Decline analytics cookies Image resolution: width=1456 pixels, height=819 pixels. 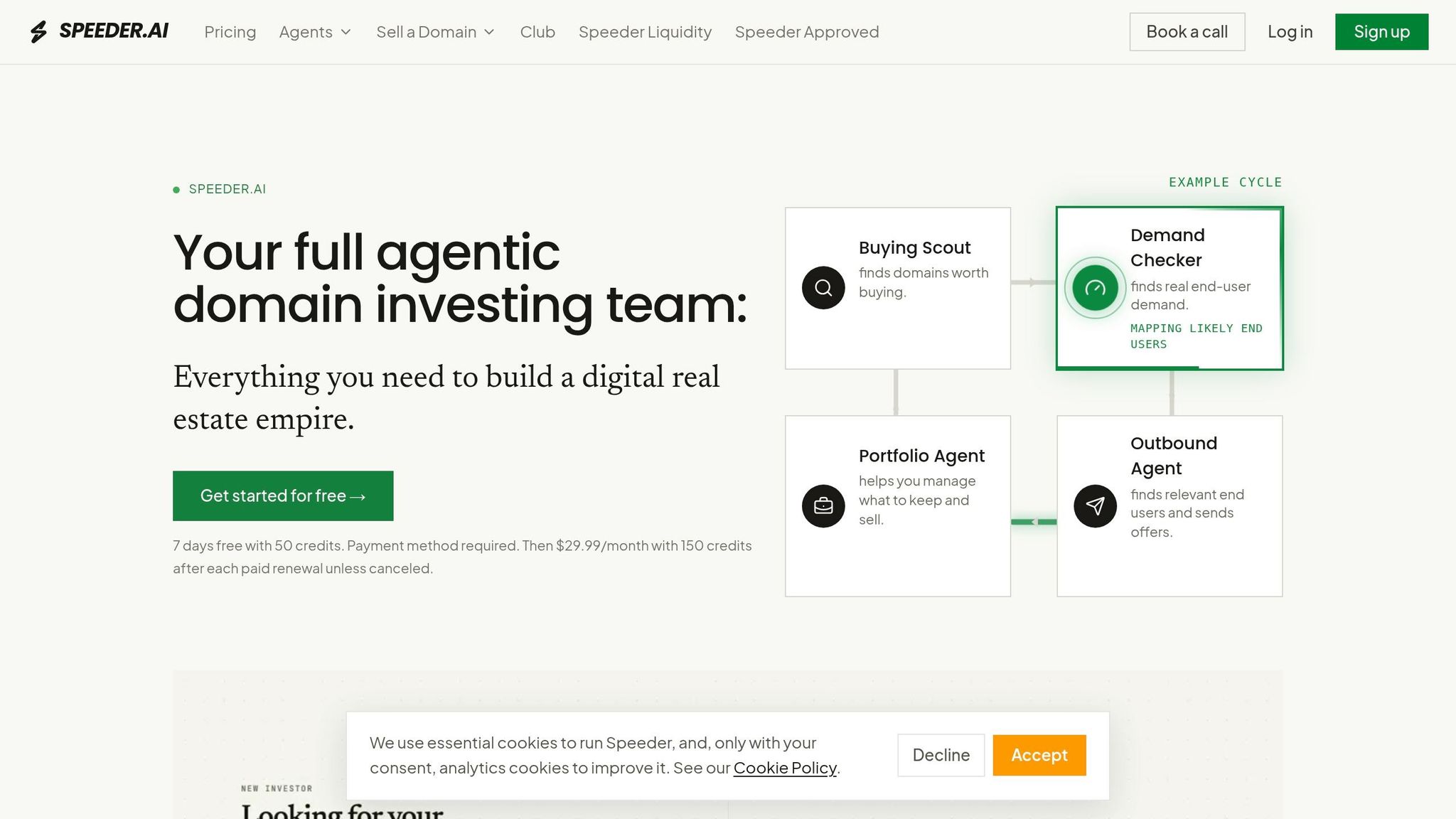(941, 755)
